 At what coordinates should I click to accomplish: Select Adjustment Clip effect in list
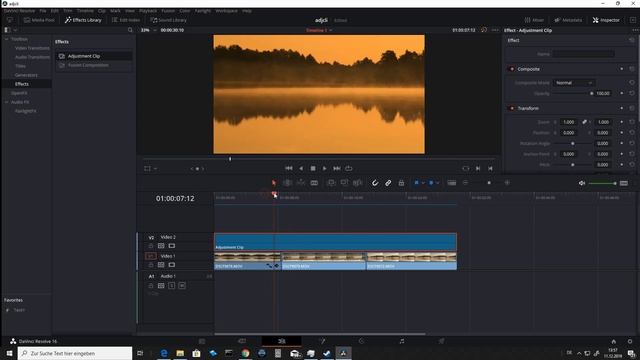[94, 56]
